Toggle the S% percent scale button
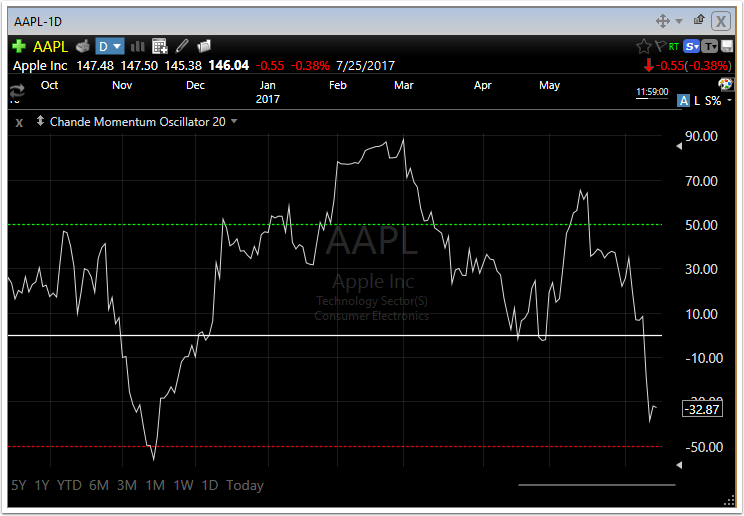 point(713,101)
